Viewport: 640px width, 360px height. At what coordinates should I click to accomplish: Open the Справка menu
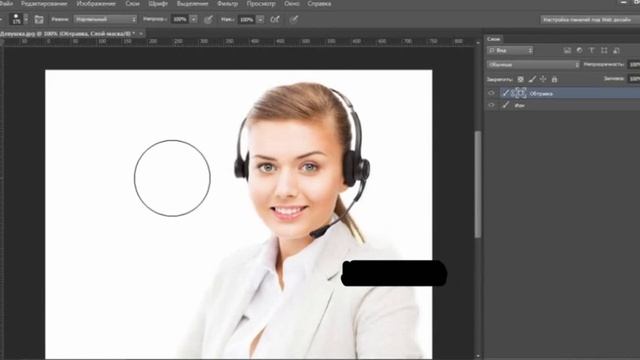(319, 4)
